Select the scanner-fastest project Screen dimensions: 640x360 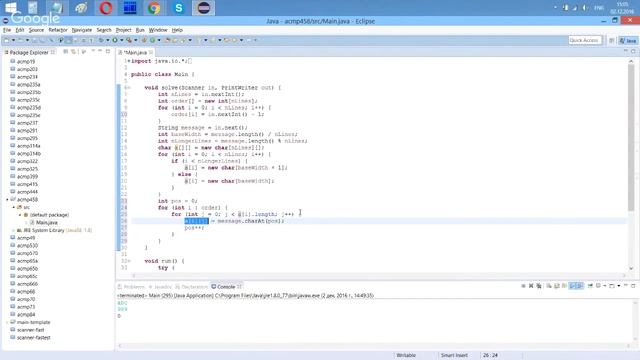33,338
